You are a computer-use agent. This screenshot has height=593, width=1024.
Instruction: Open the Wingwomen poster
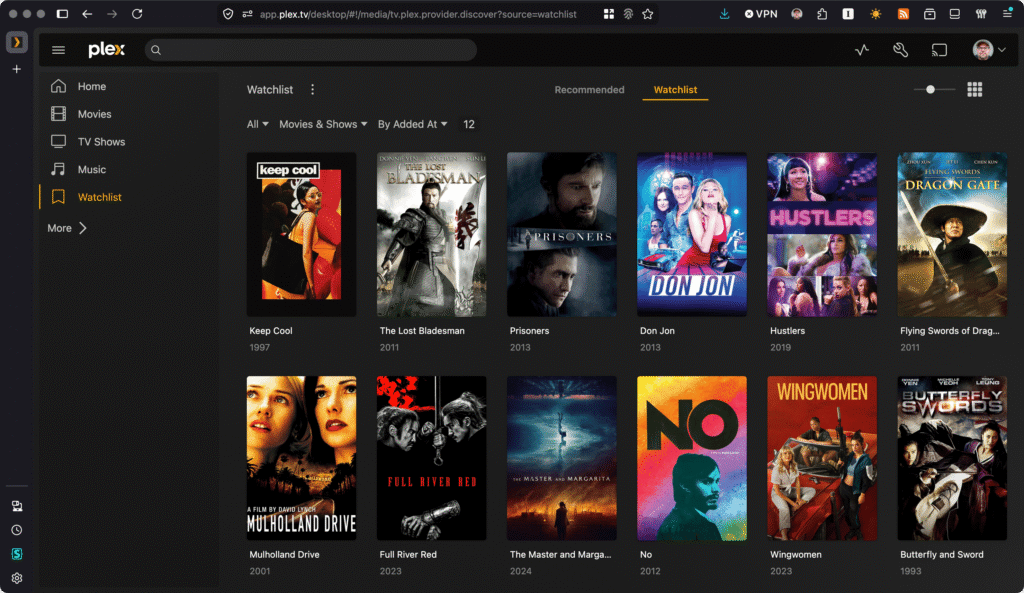pyautogui.click(x=822, y=458)
